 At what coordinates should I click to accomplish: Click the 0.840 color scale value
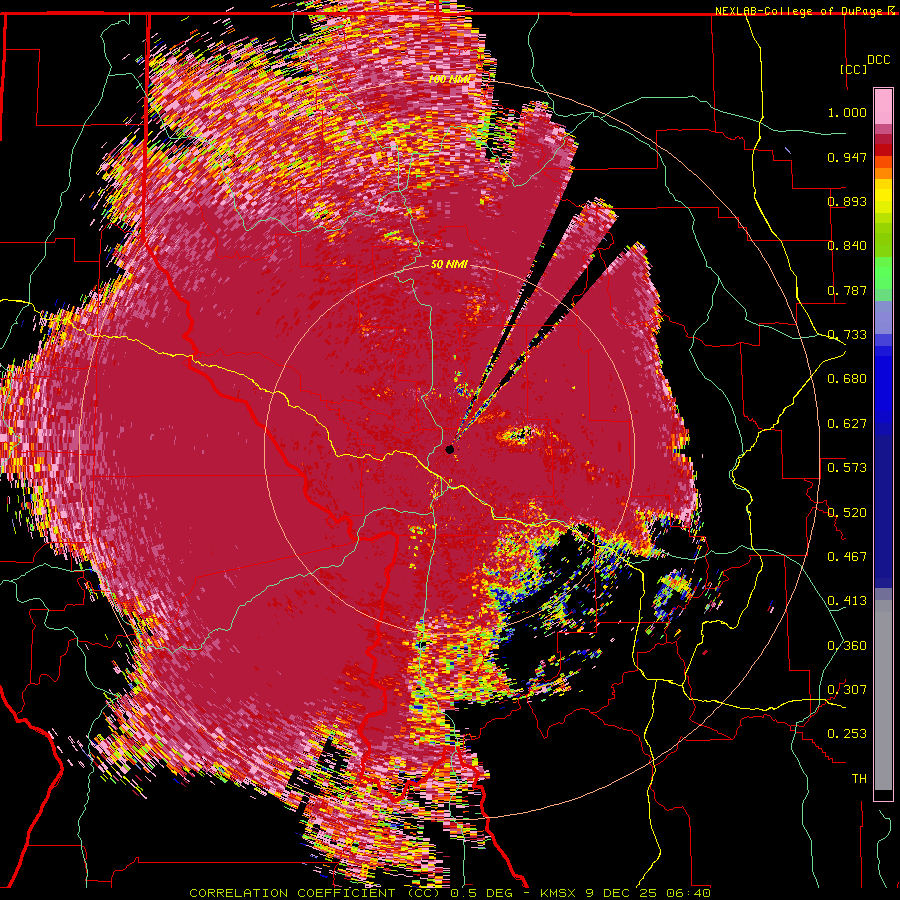click(x=847, y=246)
